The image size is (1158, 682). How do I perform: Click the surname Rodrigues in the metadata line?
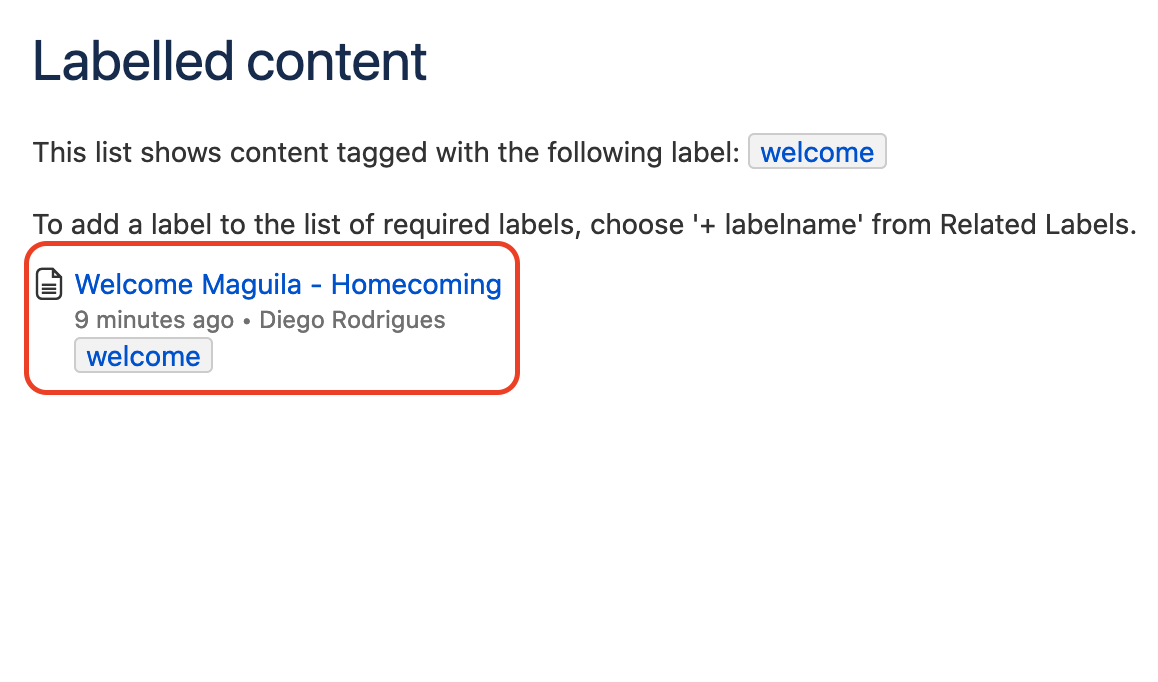388,320
